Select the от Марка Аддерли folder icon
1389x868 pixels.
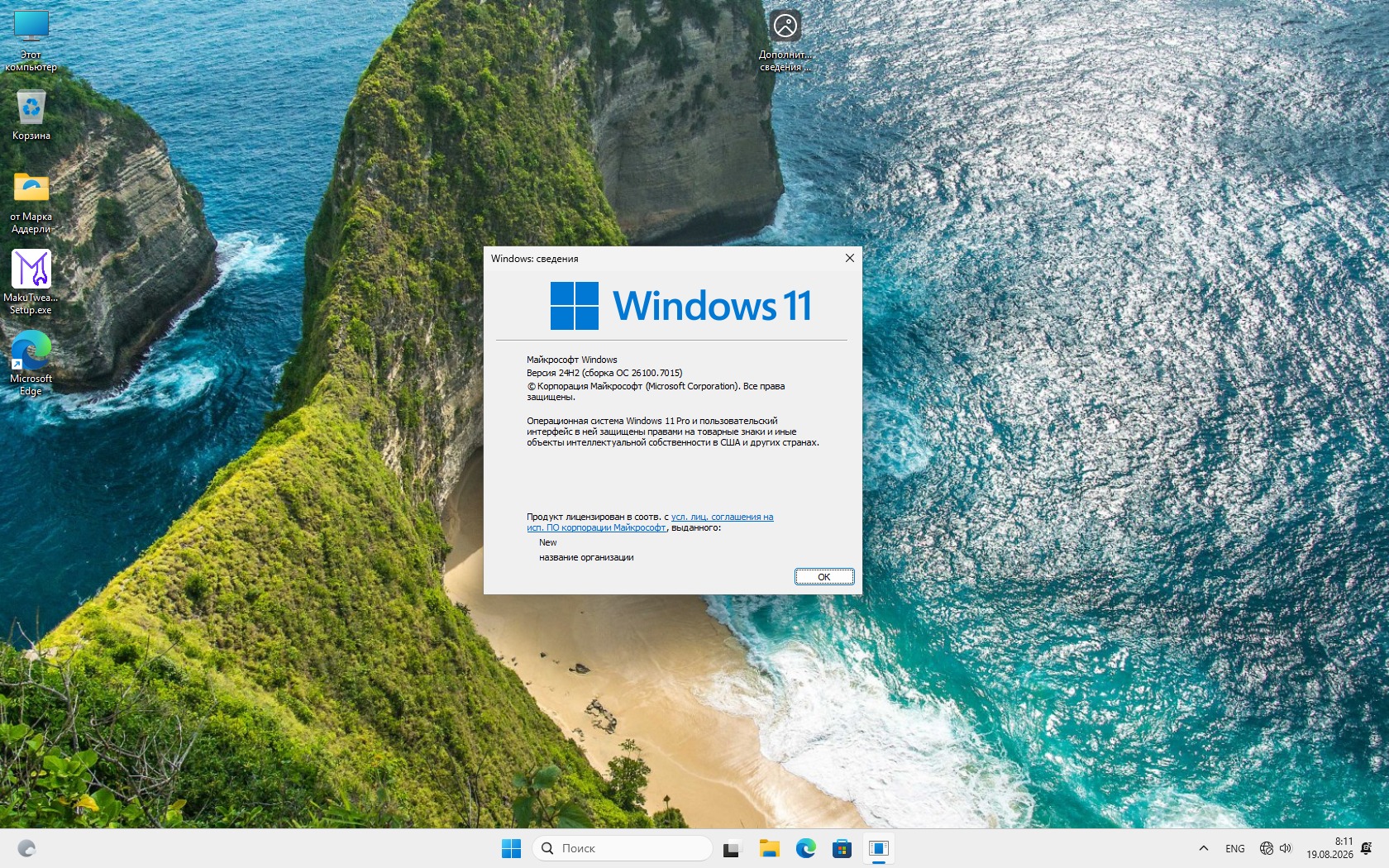coord(31,203)
